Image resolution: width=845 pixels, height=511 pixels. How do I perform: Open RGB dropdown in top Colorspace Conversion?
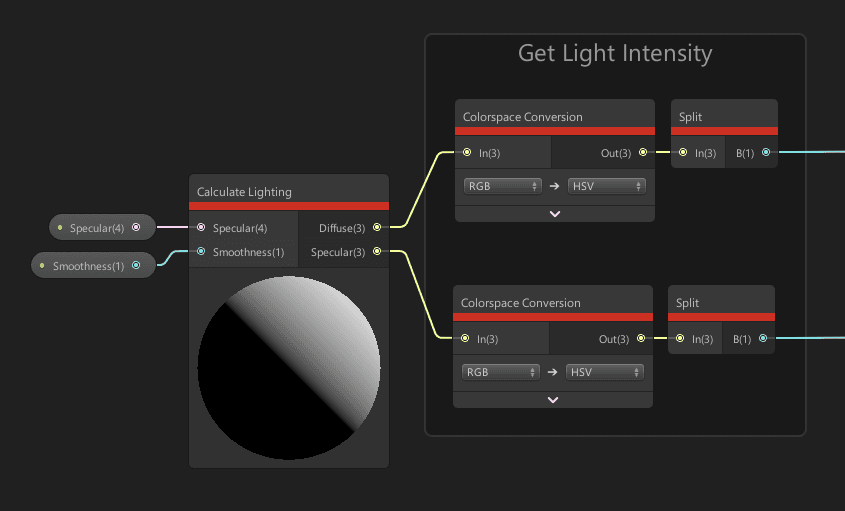pyautogui.click(x=502, y=186)
